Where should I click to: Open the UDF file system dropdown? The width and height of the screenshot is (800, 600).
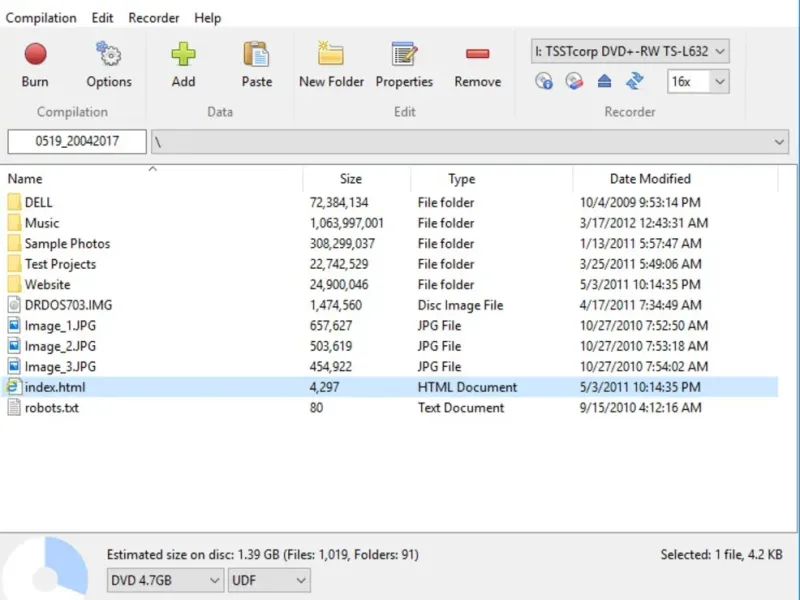point(268,580)
